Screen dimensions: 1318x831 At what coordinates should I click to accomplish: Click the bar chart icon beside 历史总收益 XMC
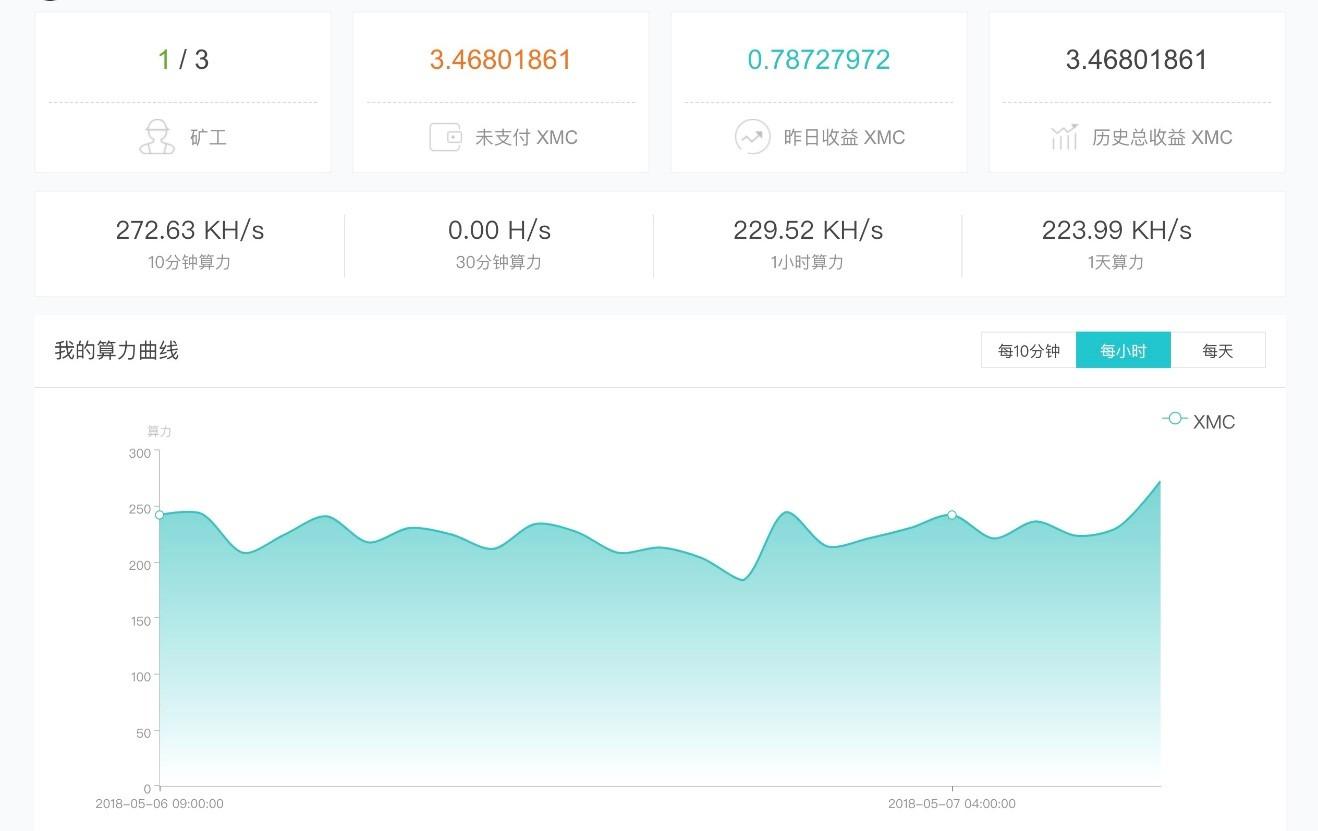point(1064,137)
